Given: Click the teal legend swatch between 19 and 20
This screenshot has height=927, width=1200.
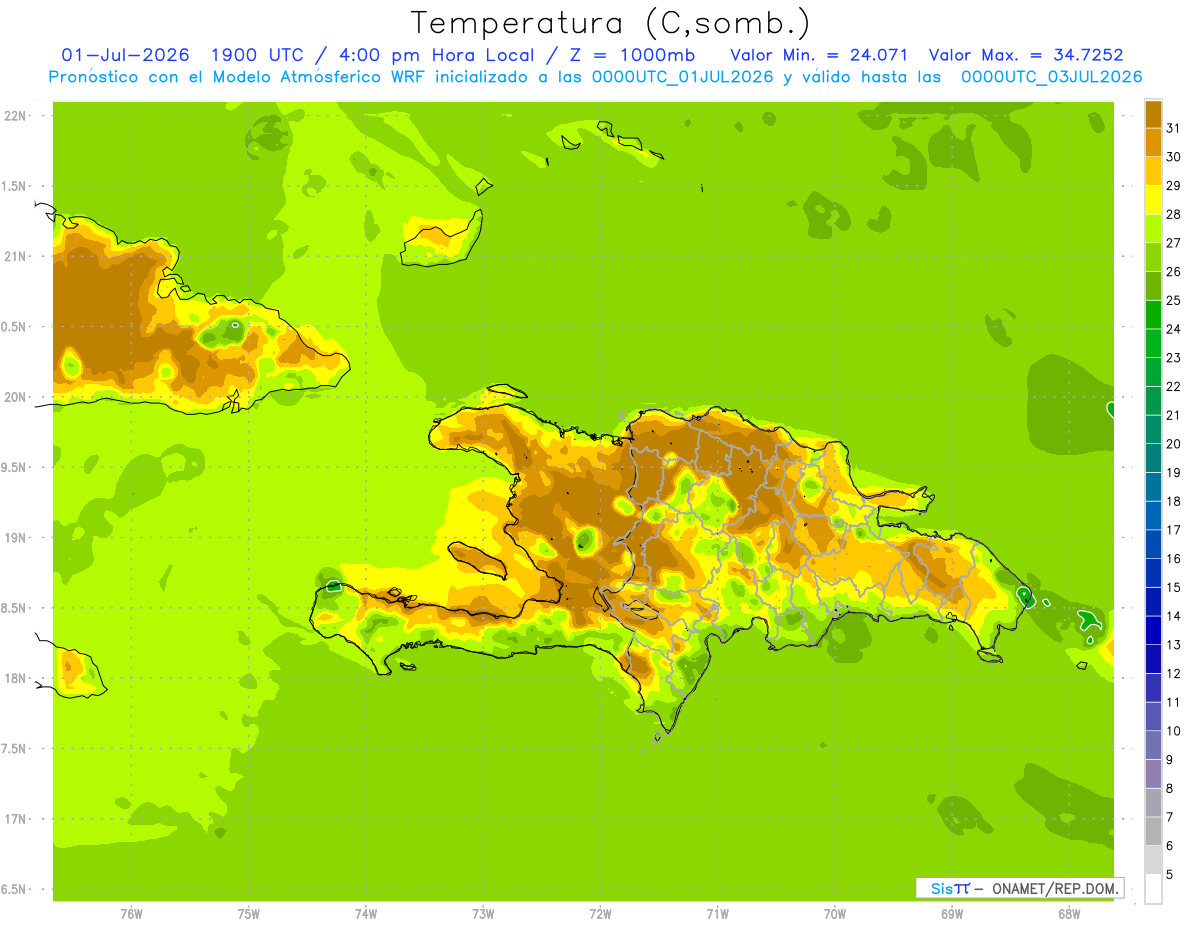Looking at the screenshot, I should pyautogui.click(x=1153, y=458).
